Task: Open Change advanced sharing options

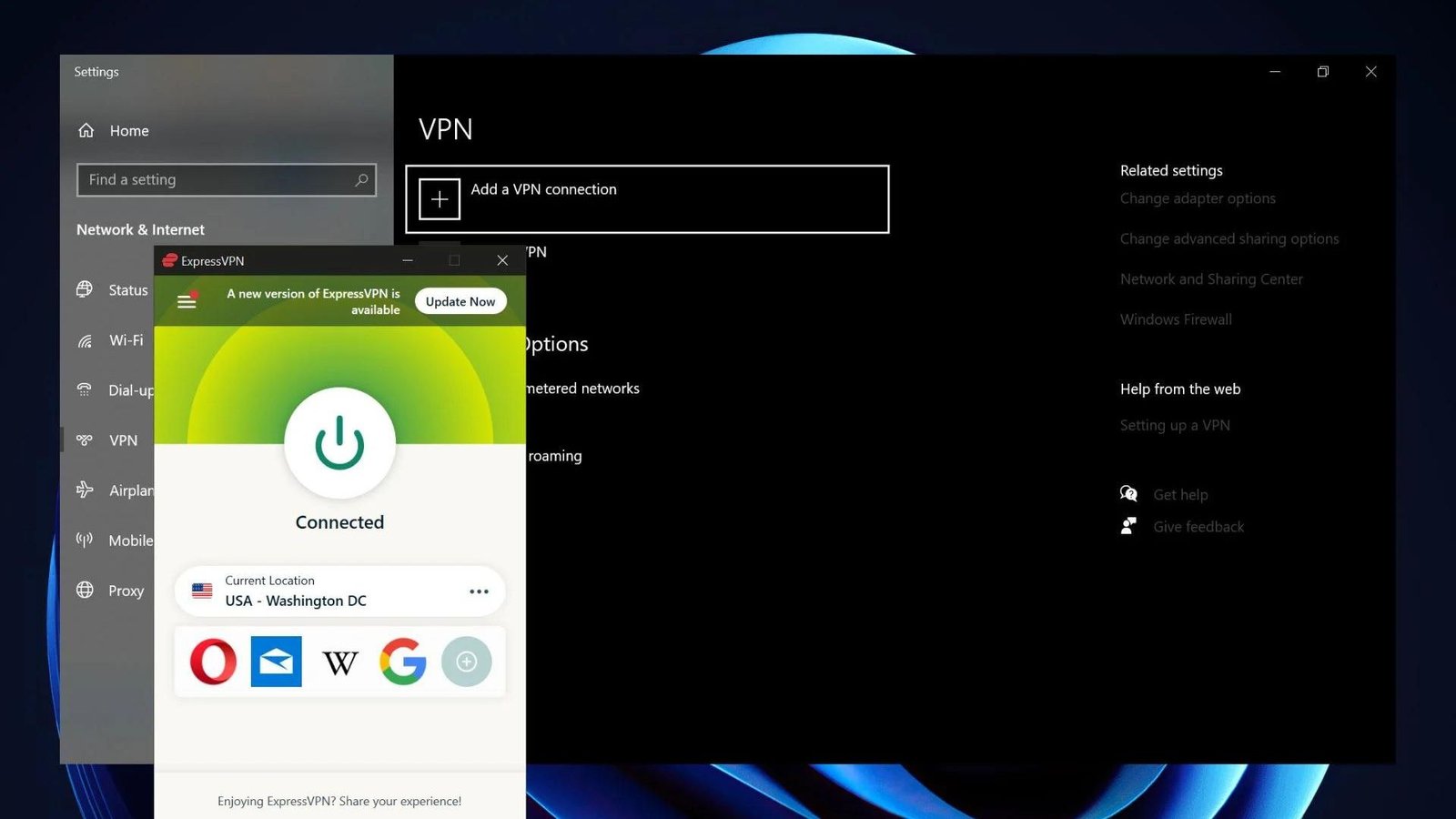Action: (1229, 238)
